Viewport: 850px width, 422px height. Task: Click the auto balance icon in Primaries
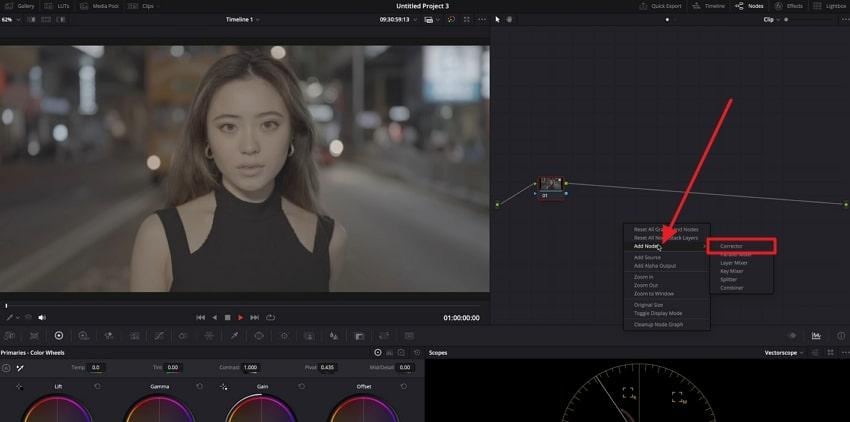click(x=6, y=367)
